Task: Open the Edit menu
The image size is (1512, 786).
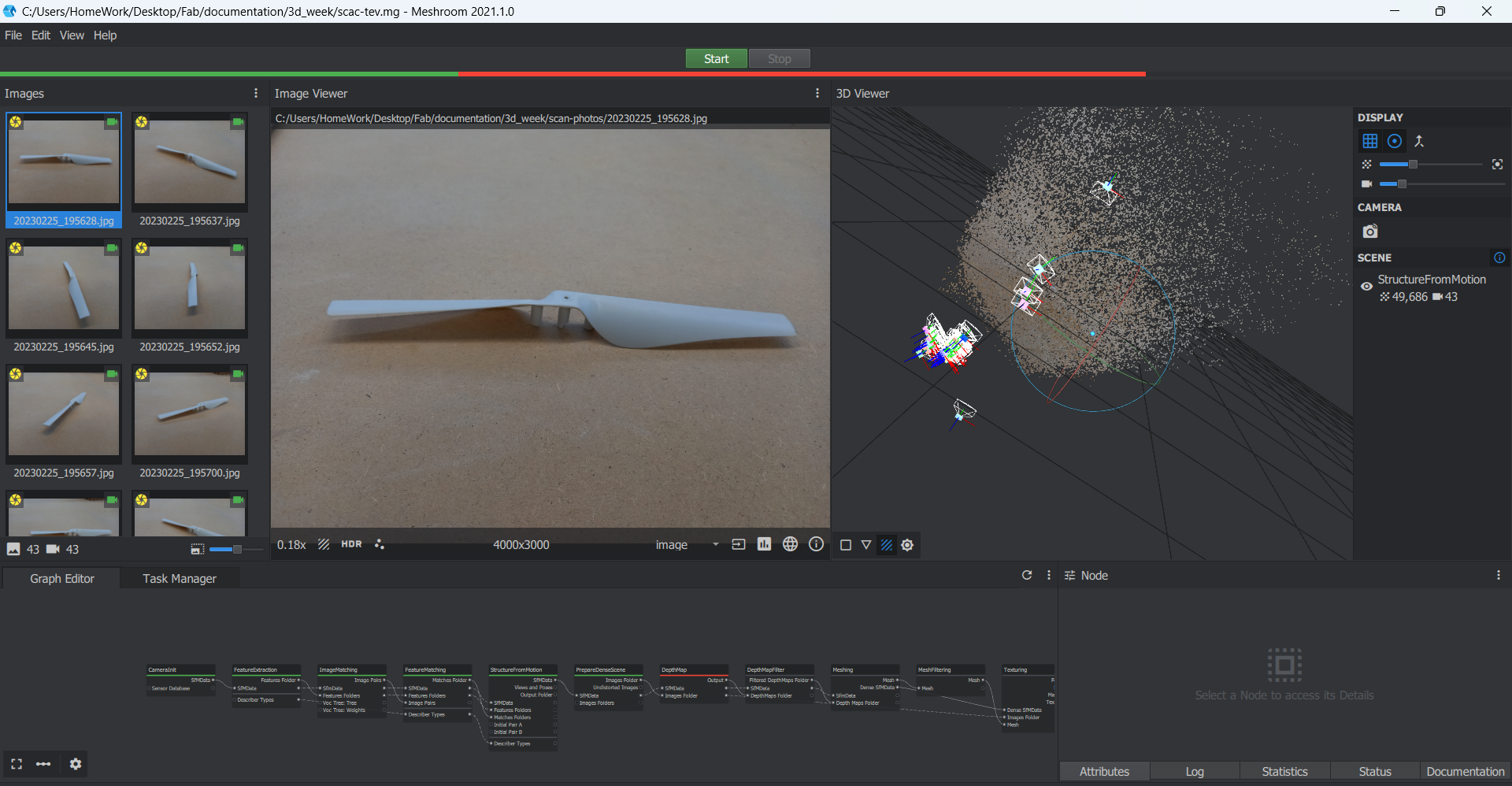Action: (x=41, y=35)
